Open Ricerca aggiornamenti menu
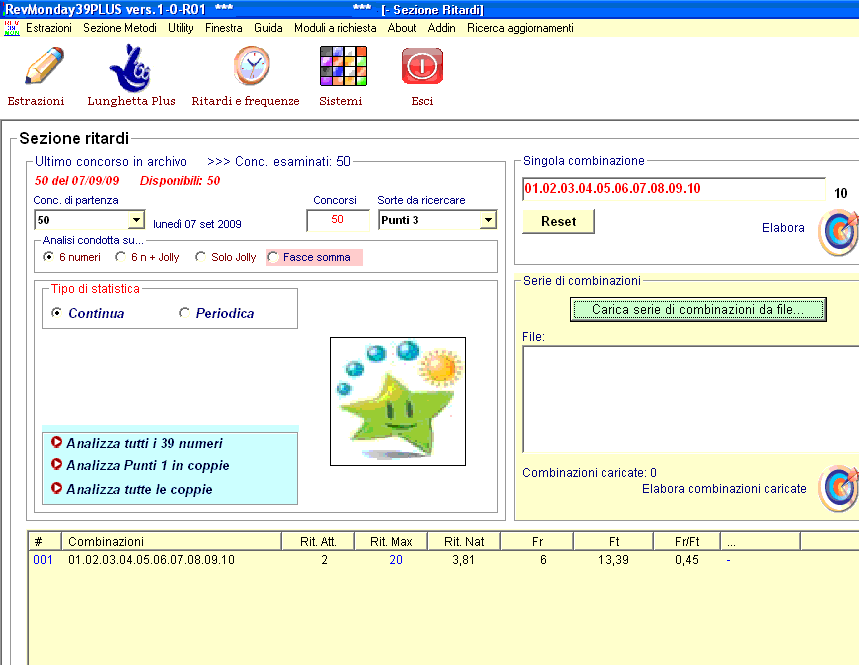 click(520, 28)
